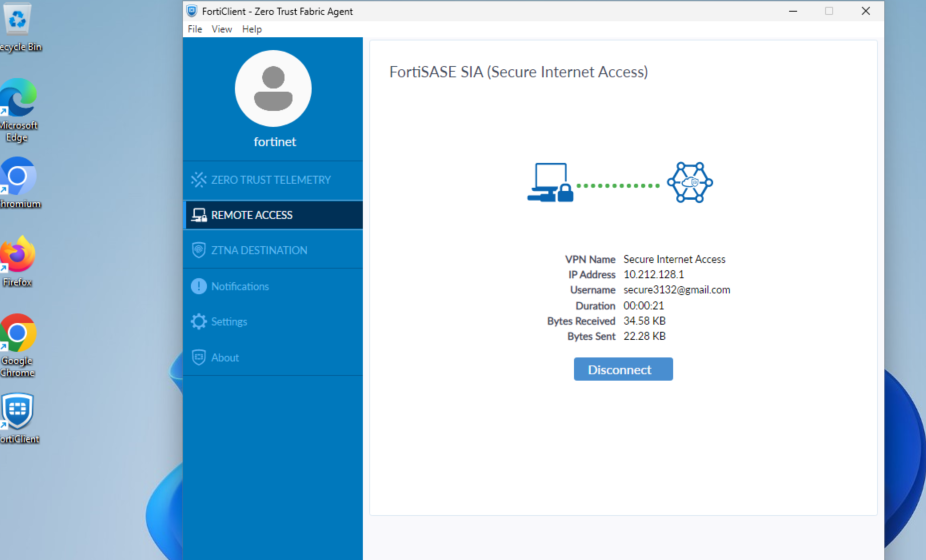Open FortiClient desktop shortcut
The image size is (926, 560).
[18, 418]
